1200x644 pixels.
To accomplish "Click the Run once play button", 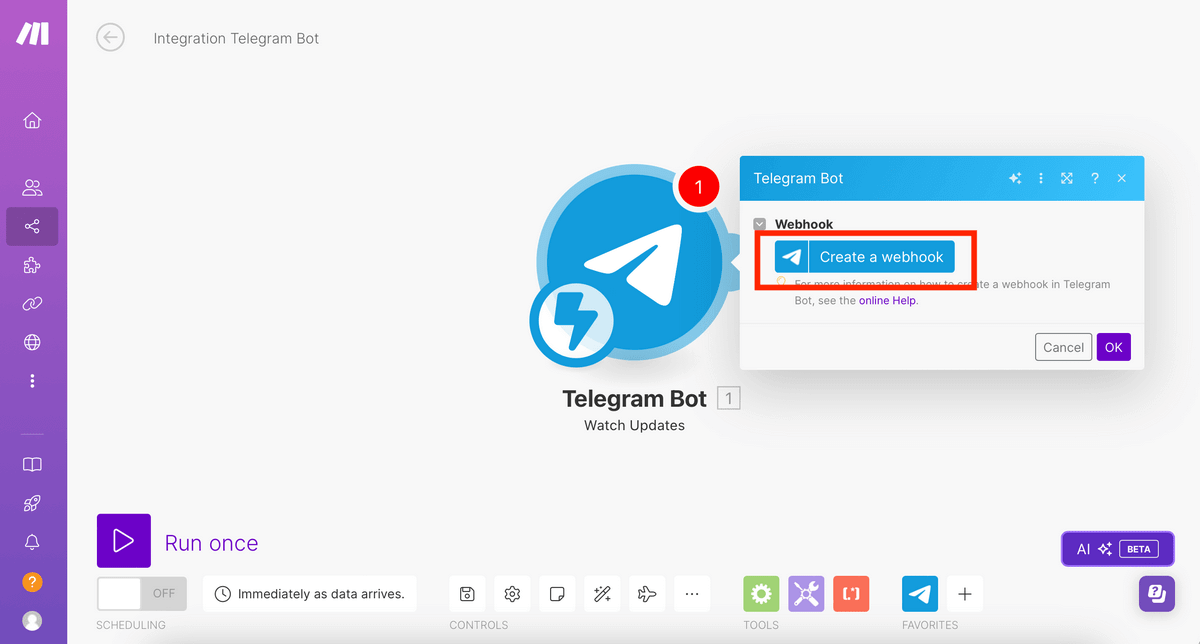I will click(x=124, y=541).
